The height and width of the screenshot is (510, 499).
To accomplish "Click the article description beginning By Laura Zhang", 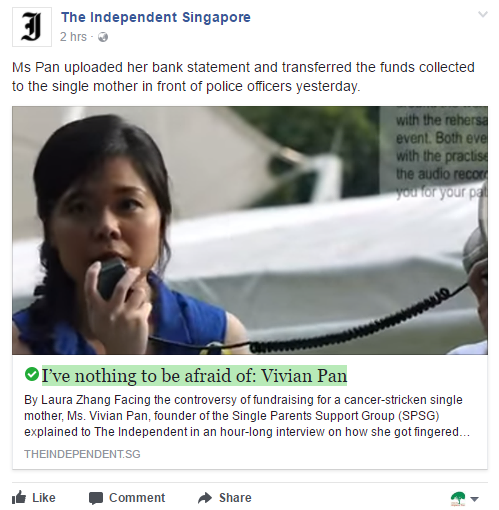I will click(x=247, y=416).
